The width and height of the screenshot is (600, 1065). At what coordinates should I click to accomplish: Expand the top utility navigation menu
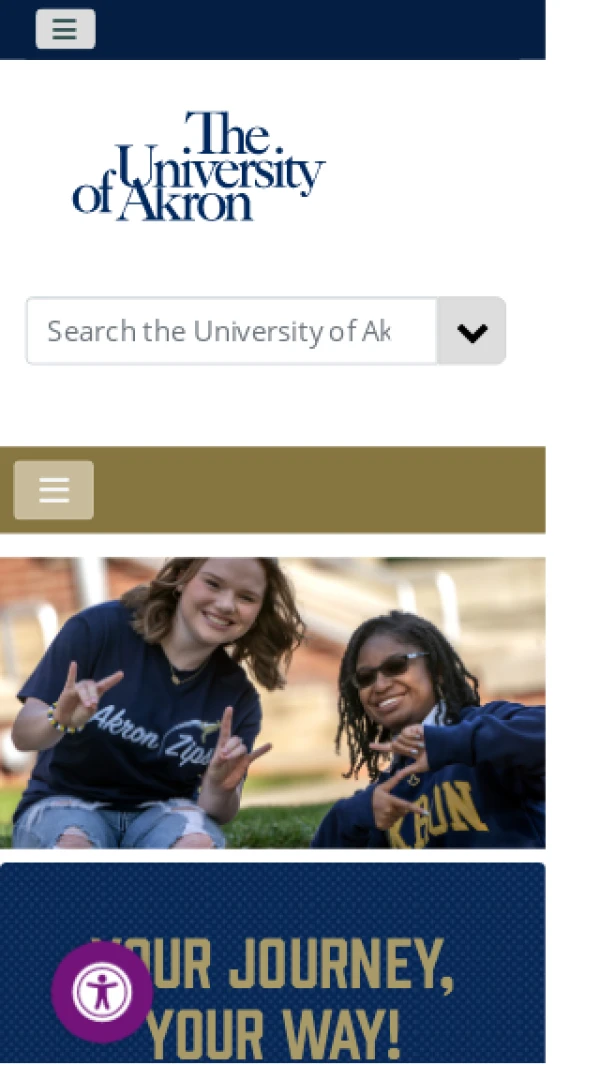[x=65, y=29]
